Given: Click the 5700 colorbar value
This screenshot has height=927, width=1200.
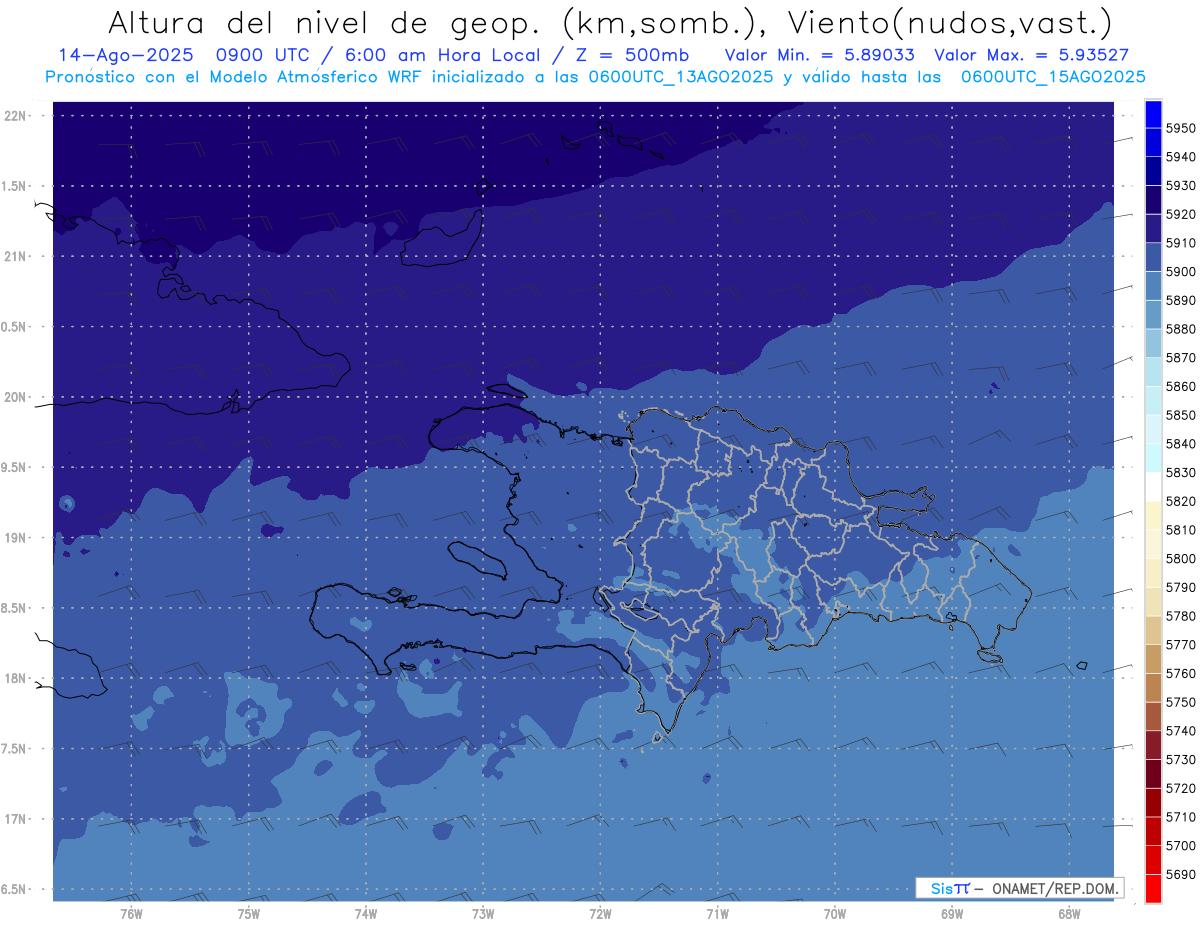Looking at the screenshot, I should coord(1180,845).
